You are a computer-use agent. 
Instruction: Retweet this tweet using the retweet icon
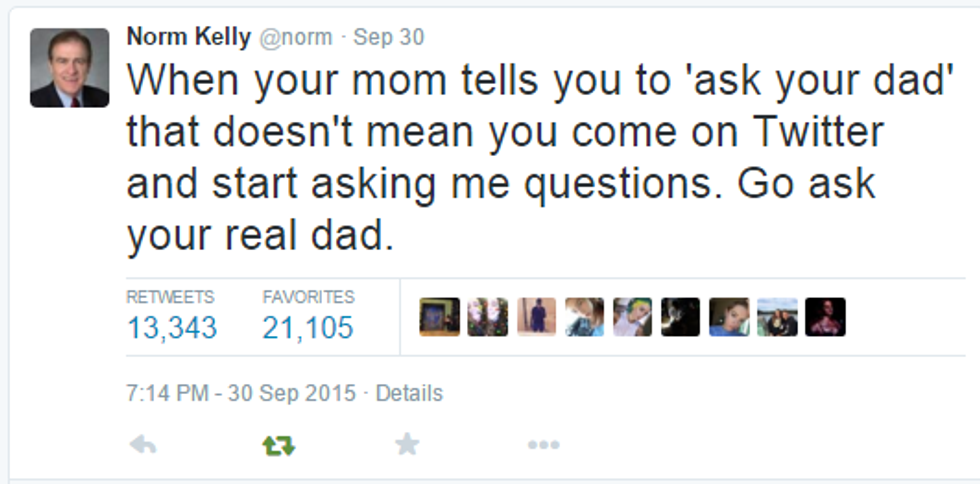(x=278, y=445)
